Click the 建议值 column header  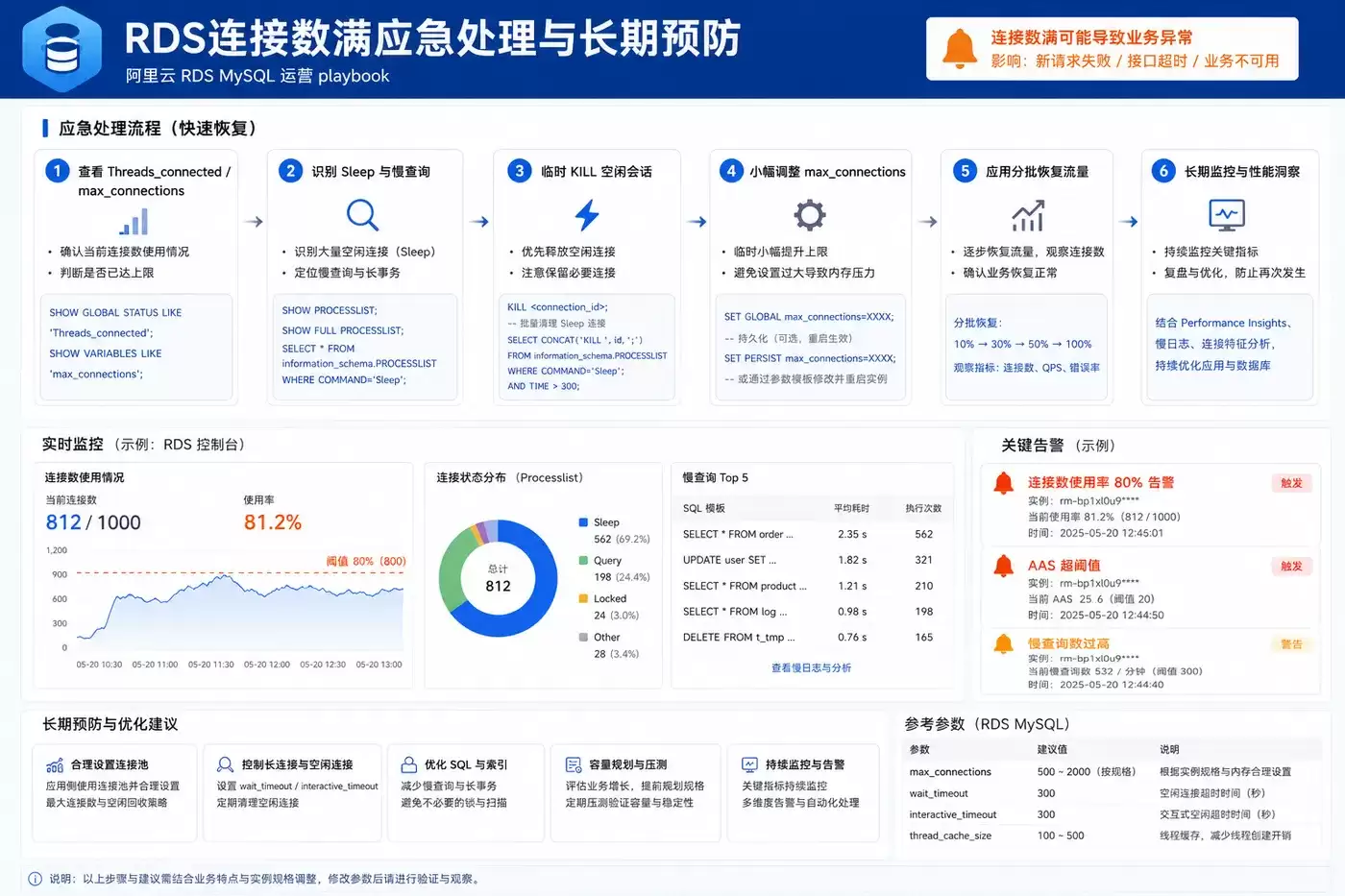click(x=1052, y=749)
